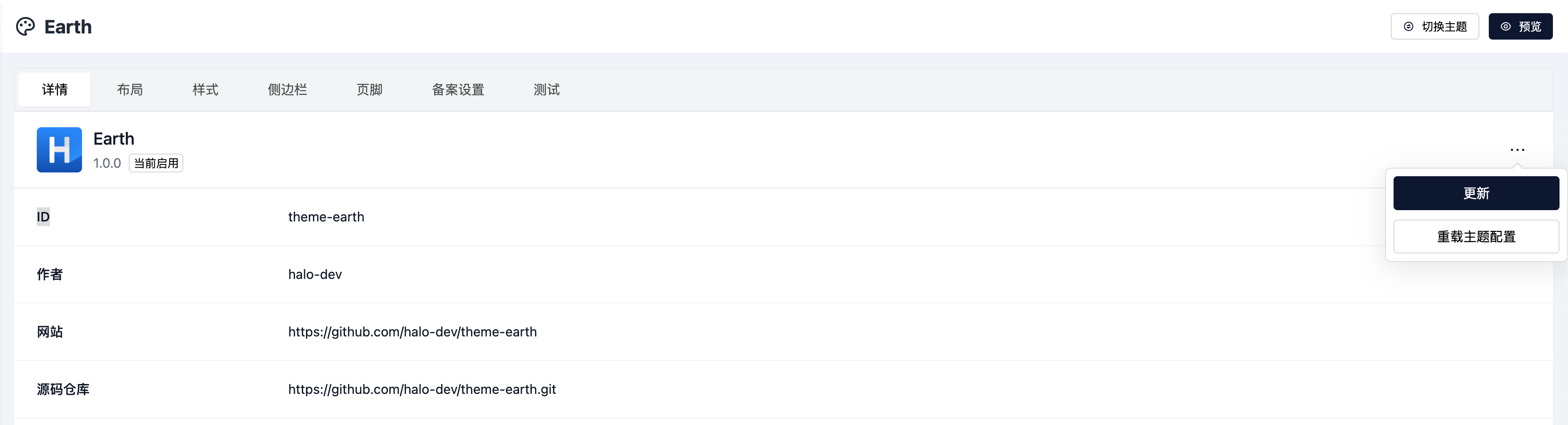Click the theme-earth.git repository URL
This screenshot has height=425, width=1568.
(422, 389)
